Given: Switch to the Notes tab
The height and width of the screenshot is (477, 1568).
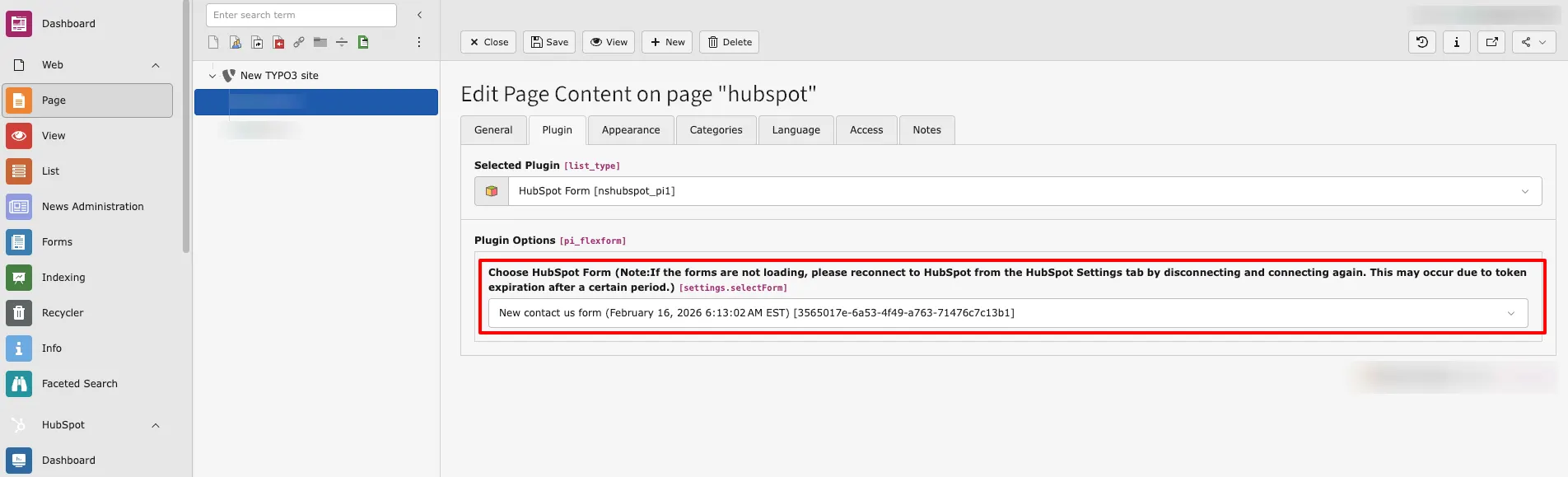Looking at the screenshot, I should click(927, 130).
